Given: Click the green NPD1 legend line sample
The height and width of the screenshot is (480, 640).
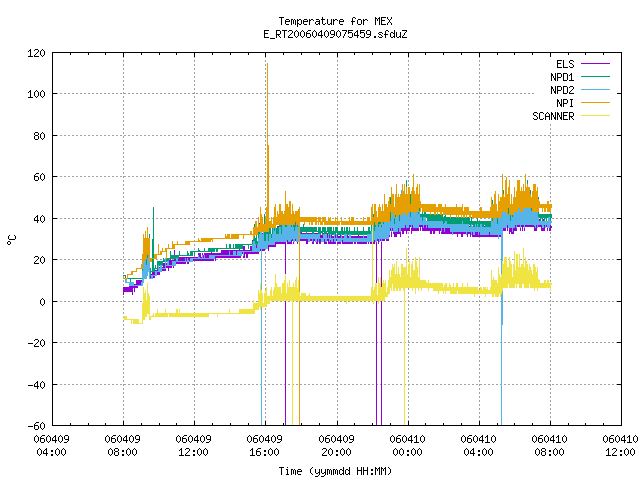Looking at the screenshot, I should pos(595,77).
